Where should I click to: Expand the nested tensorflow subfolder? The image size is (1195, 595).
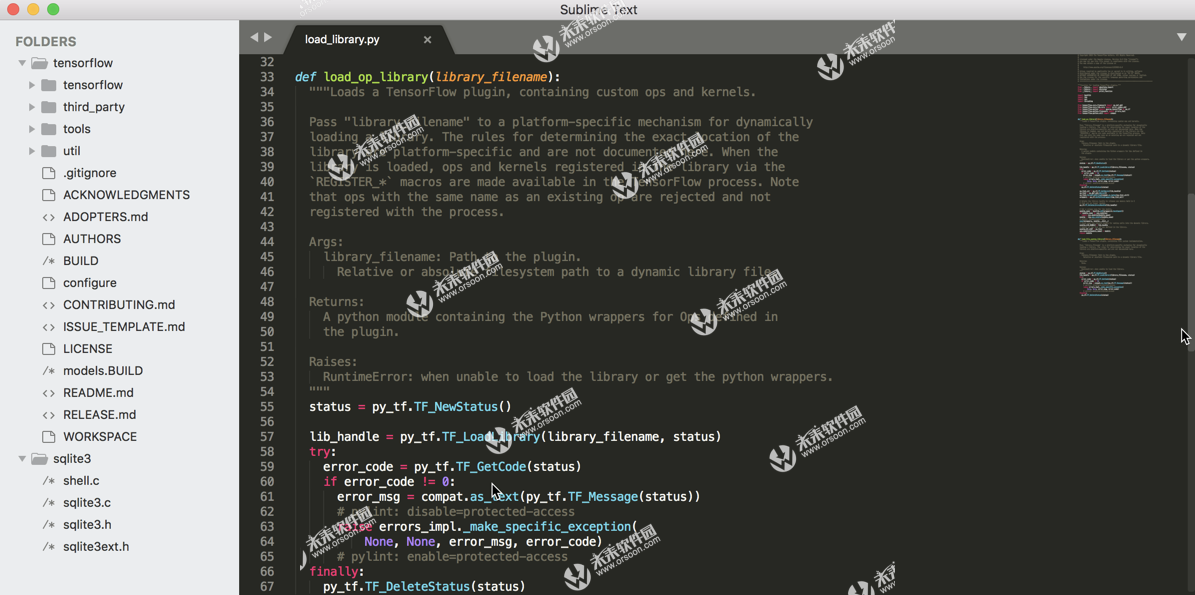tap(32, 85)
